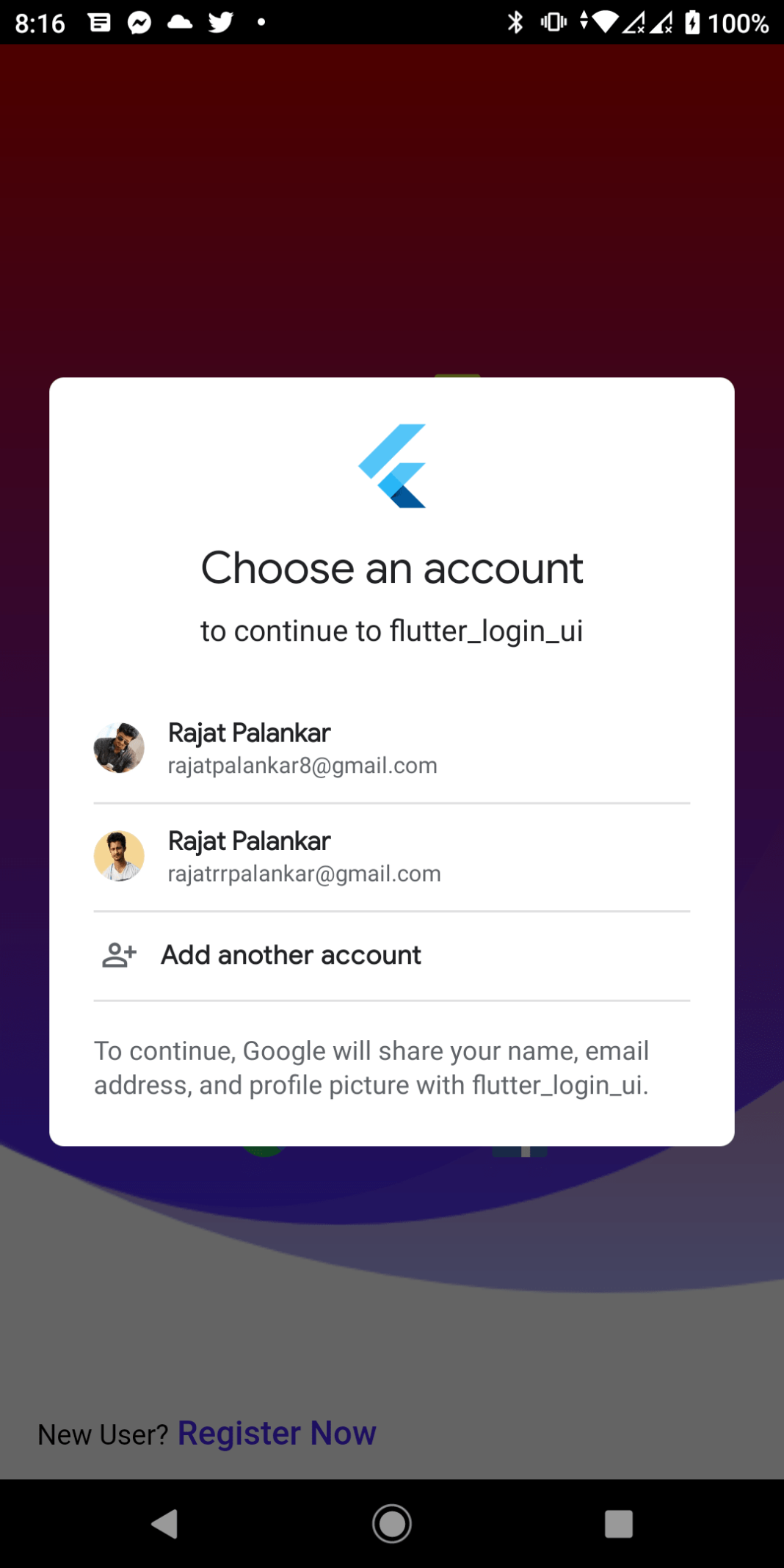This screenshot has width=784, height=1568.
Task: Tap the Choose an account heading
Action: pos(392,568)
